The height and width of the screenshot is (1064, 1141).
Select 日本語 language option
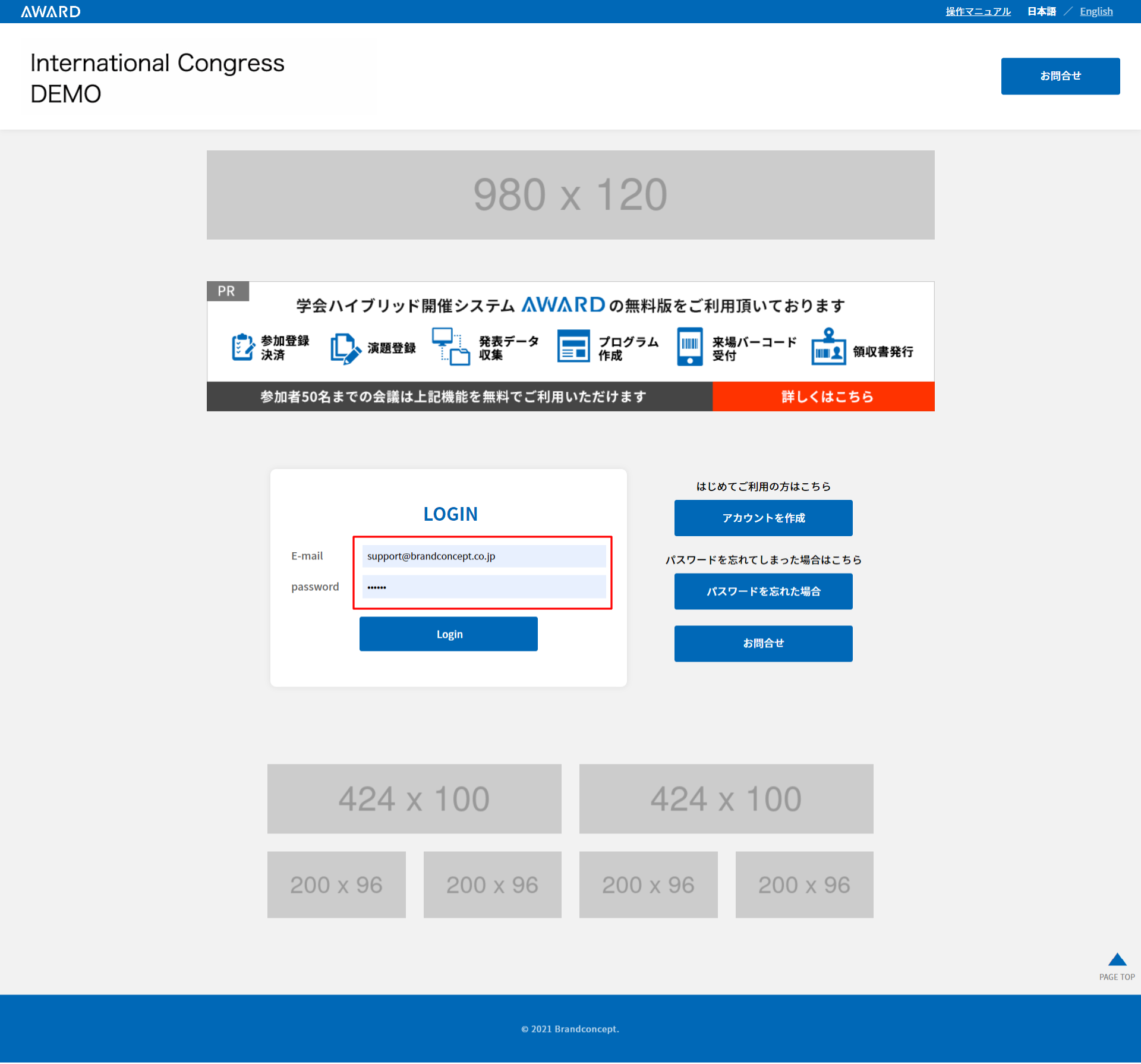1041,11
